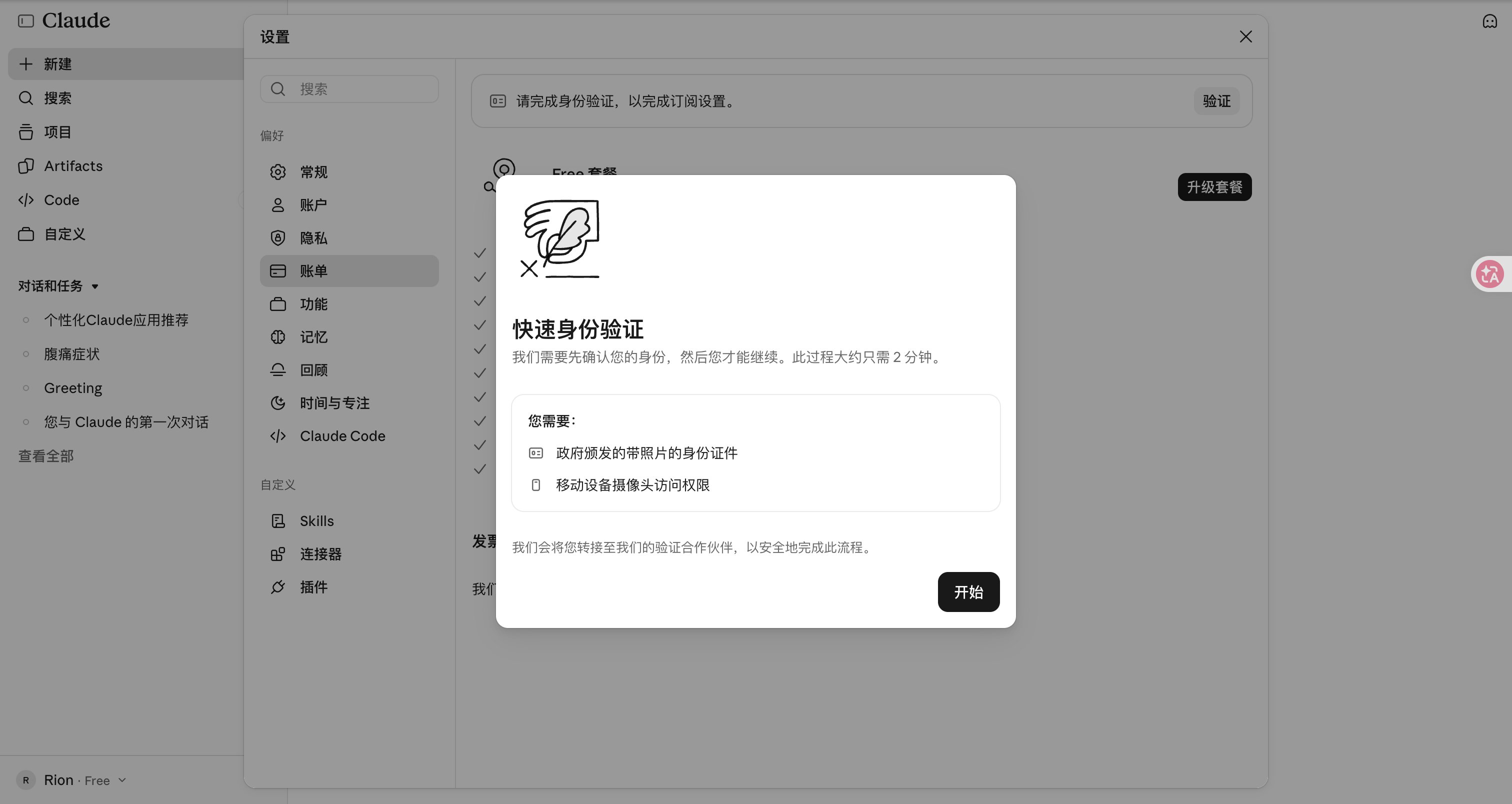The image size is (1512, 804).
Task: Click the 功能 briefcase icon
Action: tap(277, 304)
